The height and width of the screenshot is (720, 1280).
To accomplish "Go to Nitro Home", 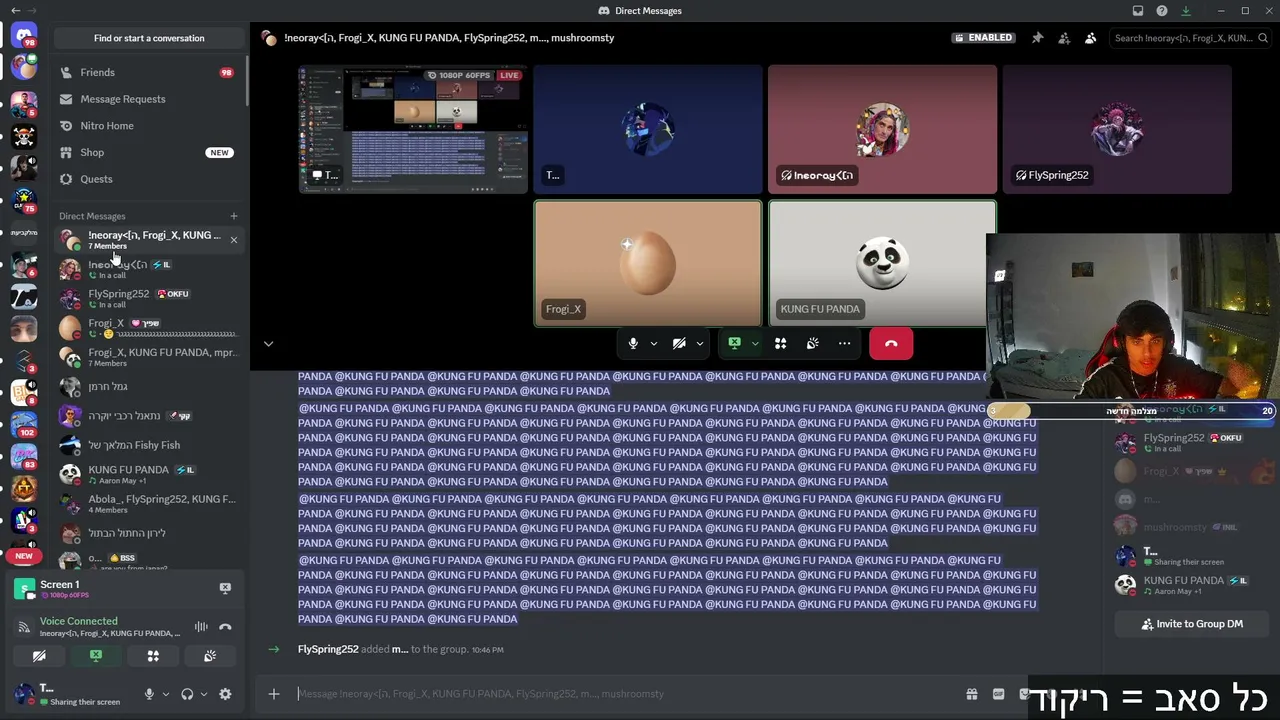I will 147,126.
